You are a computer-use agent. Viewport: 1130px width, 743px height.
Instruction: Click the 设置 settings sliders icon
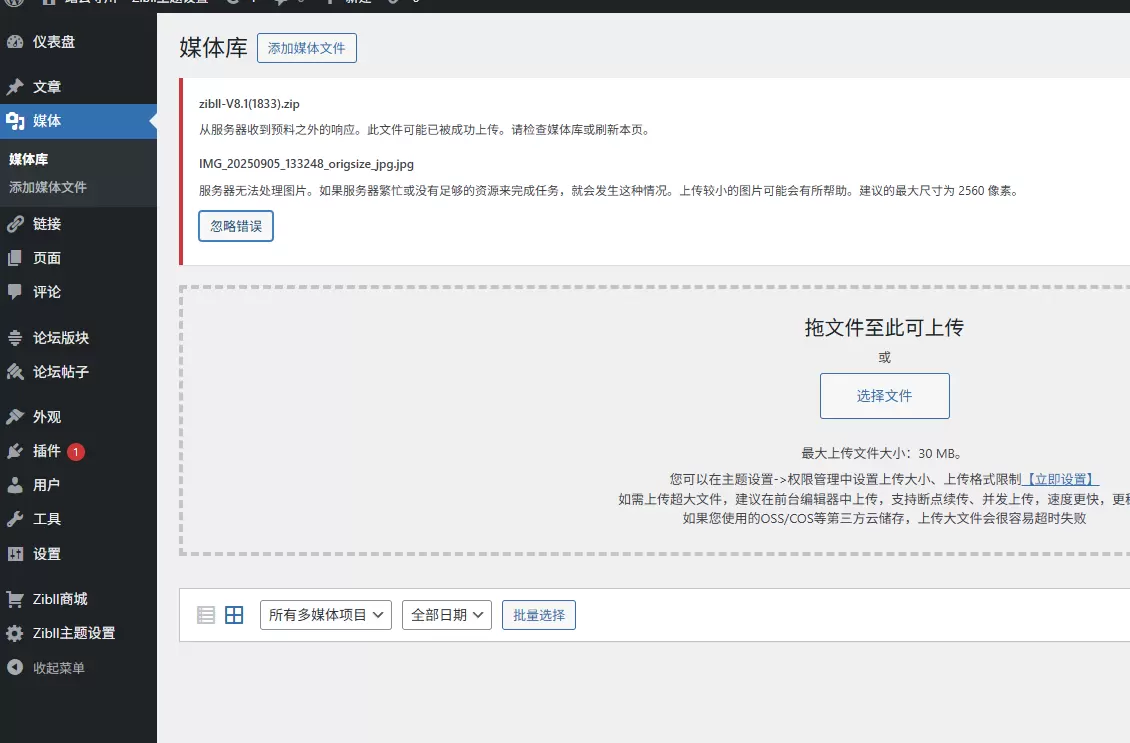coord(15,553)
